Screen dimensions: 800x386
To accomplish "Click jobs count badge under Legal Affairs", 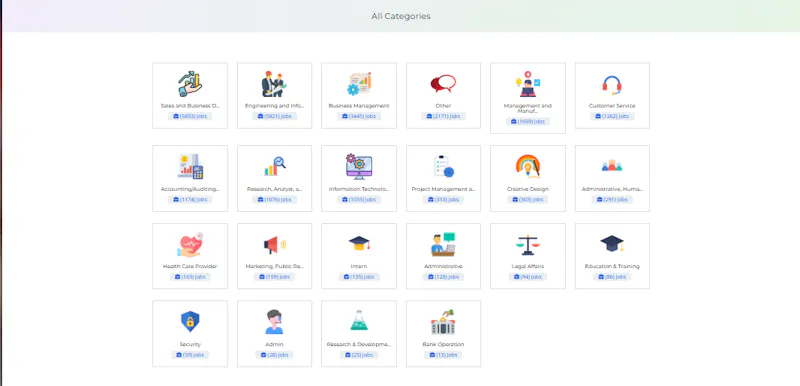I will click(x=528, y=277).
